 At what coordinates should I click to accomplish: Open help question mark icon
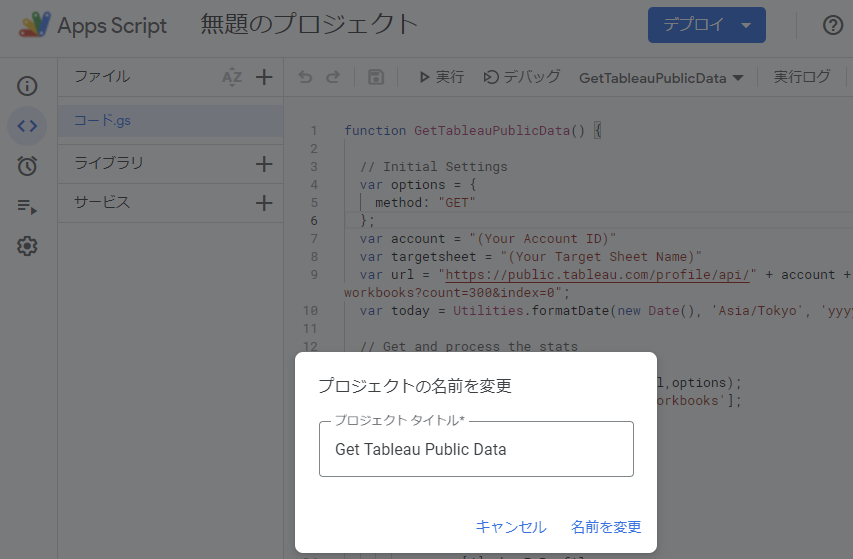(x=833, y=25)
